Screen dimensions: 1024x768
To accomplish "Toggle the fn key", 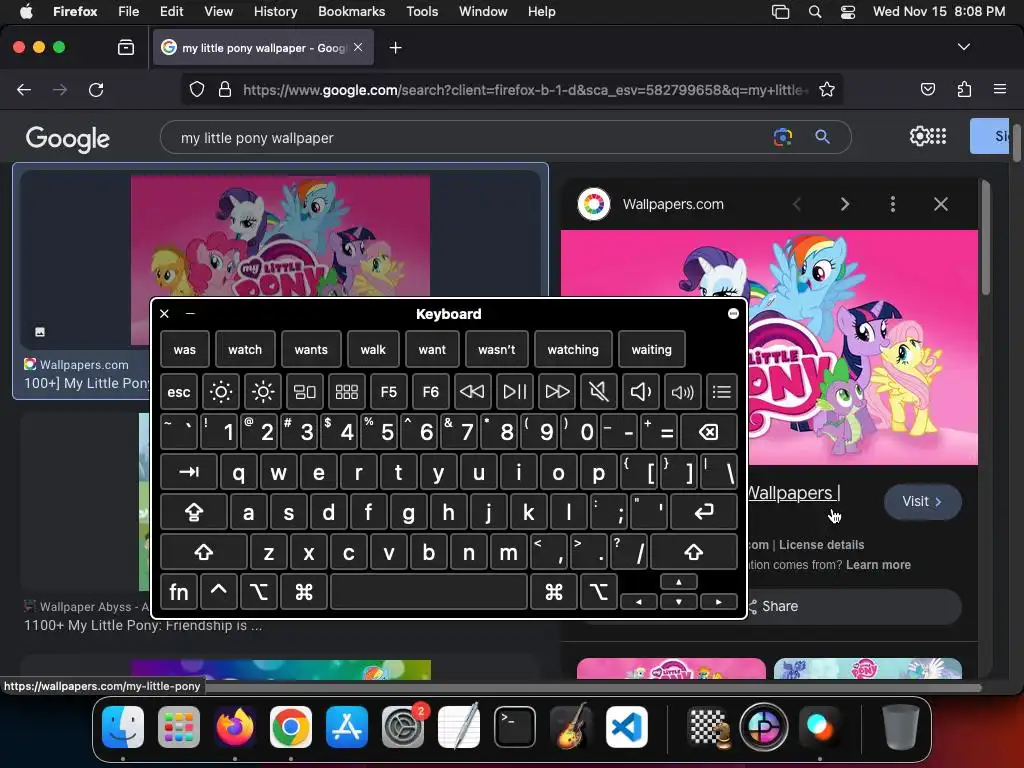I will pyautogui.click(x=179, y=592).
